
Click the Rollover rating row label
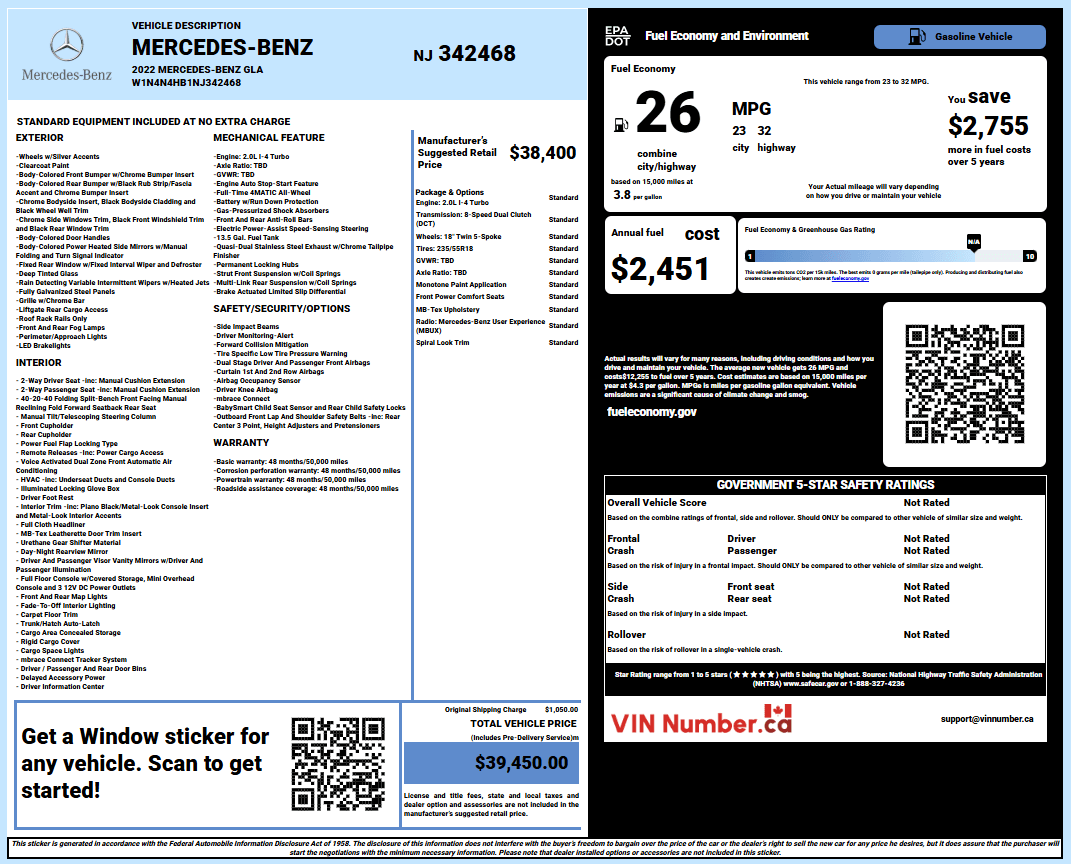tap(627, 635)
